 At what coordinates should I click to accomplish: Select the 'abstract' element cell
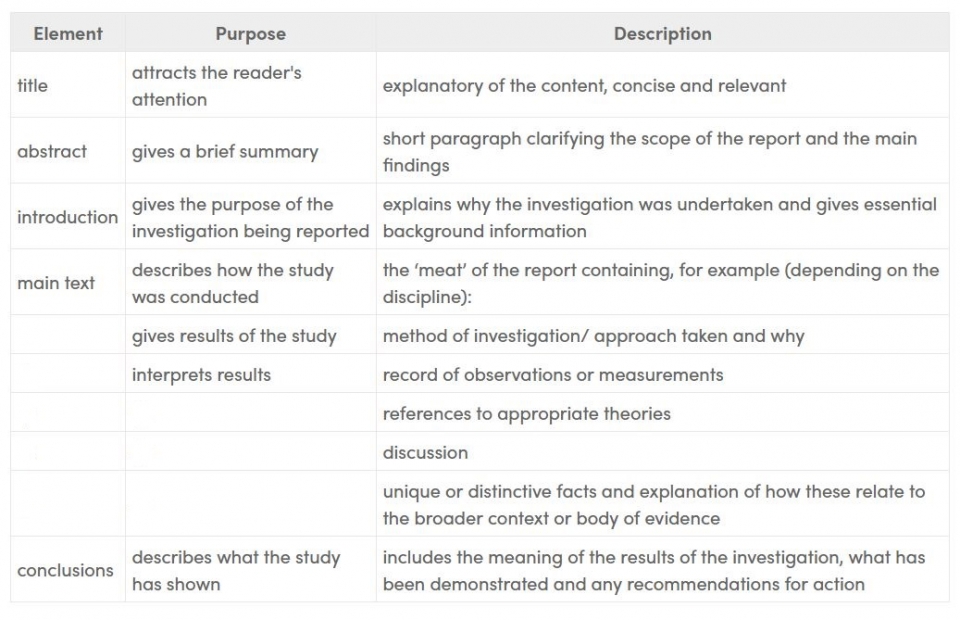68,151
